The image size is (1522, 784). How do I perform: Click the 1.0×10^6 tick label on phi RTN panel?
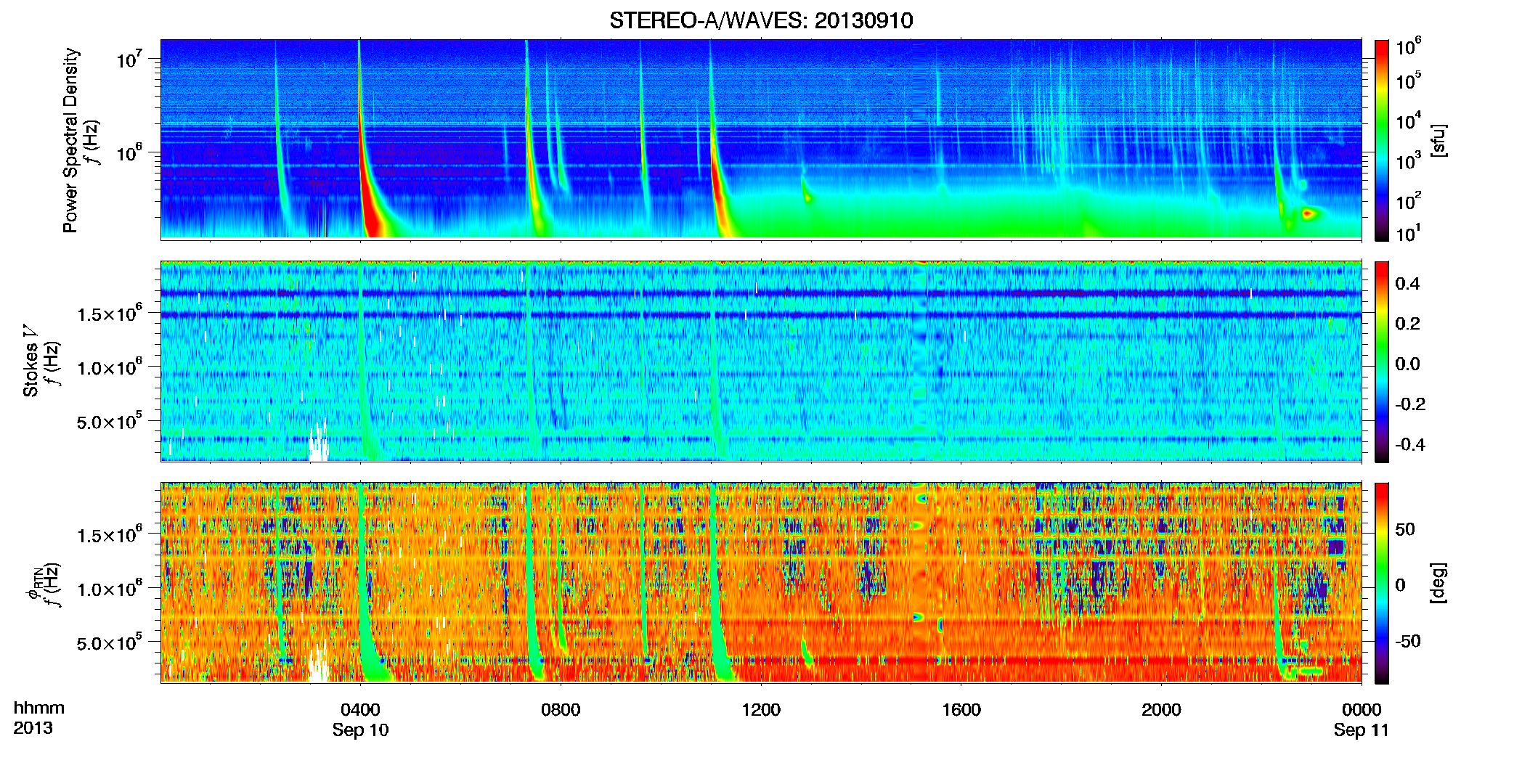pyautogui.click(x=109, y=589)
